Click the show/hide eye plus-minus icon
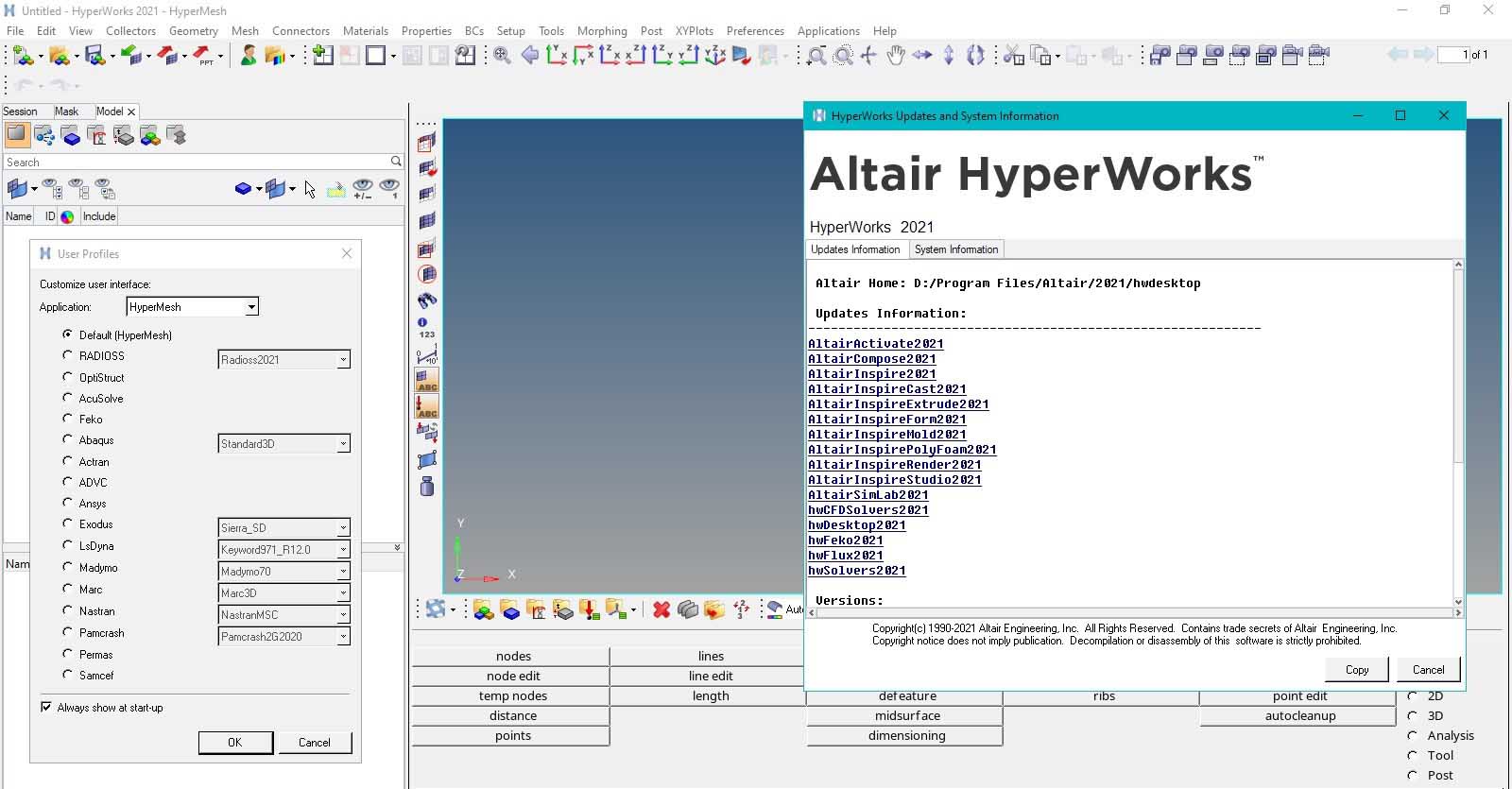The height and width of the screenshot is (789, 1512). [x=362, y=189]
